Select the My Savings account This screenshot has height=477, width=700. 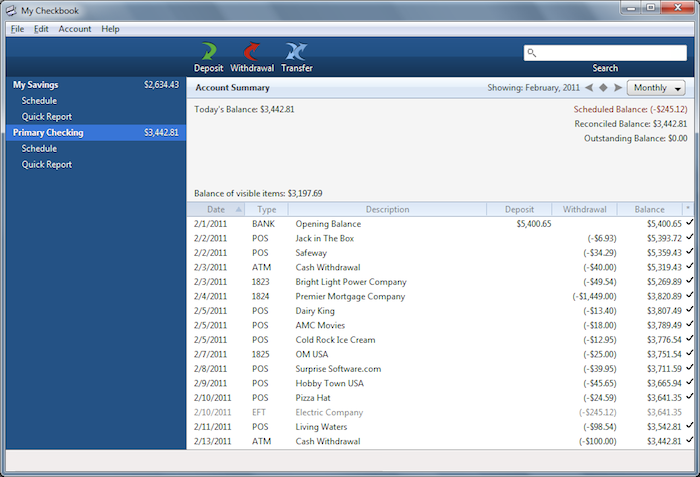click(x=35, y=85)
